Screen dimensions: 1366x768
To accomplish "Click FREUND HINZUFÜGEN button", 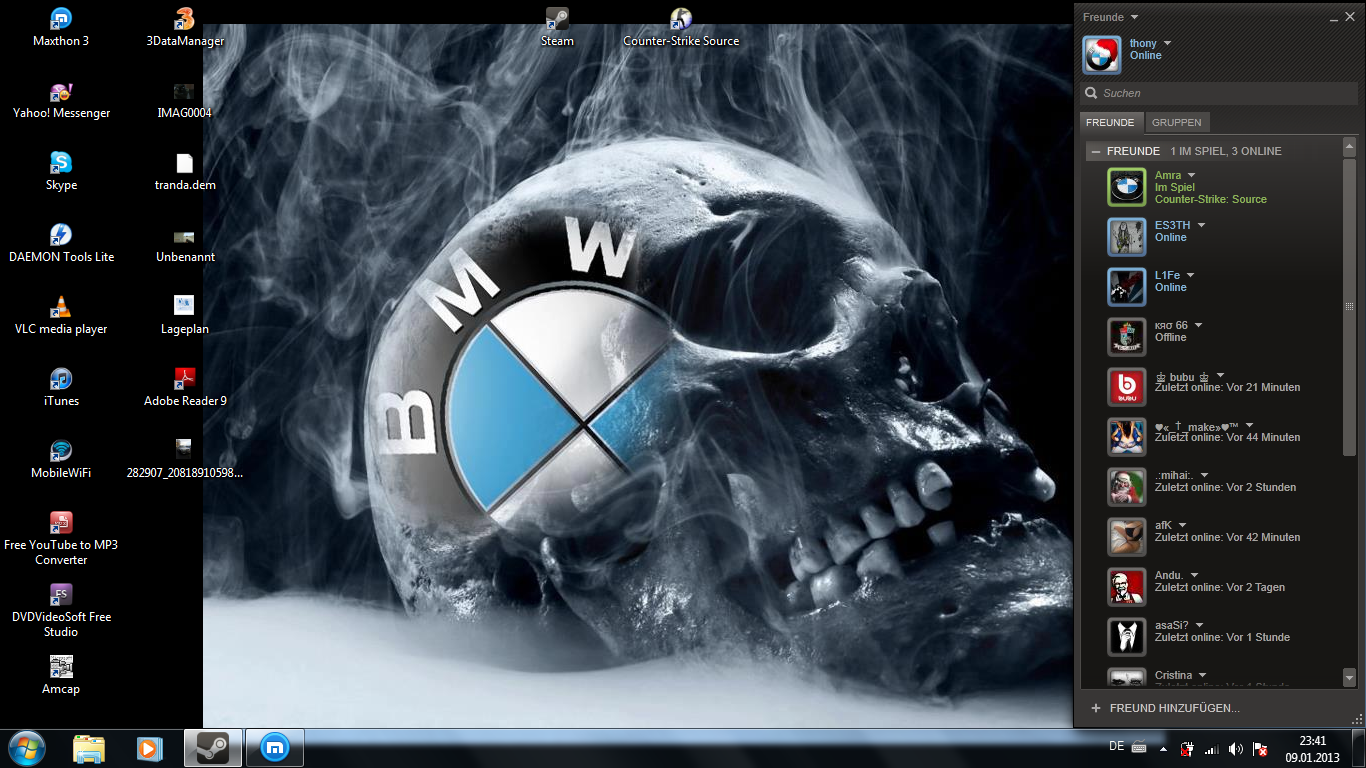I will point(1165,708).
